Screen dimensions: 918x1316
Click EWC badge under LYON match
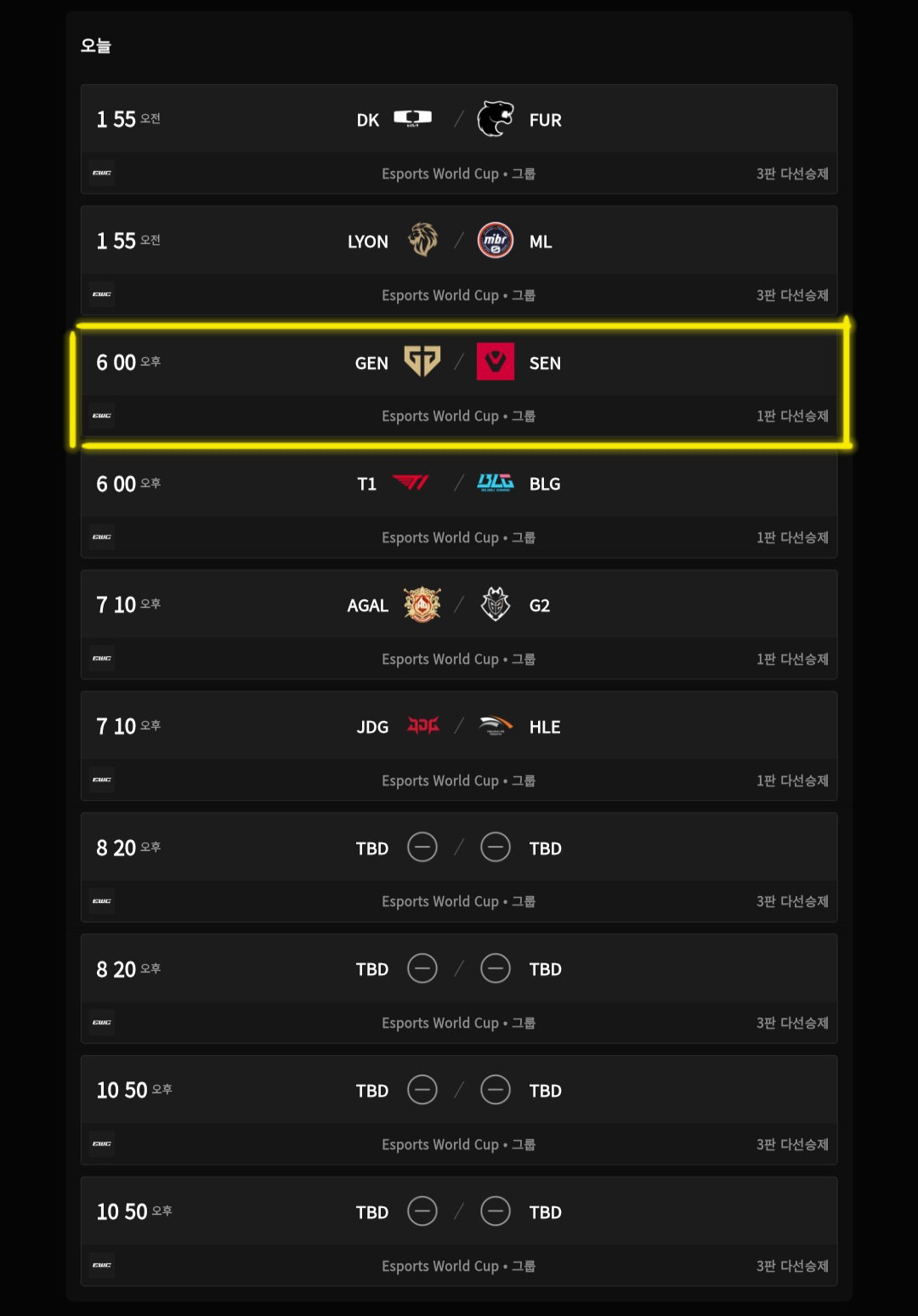pos(102,294)
